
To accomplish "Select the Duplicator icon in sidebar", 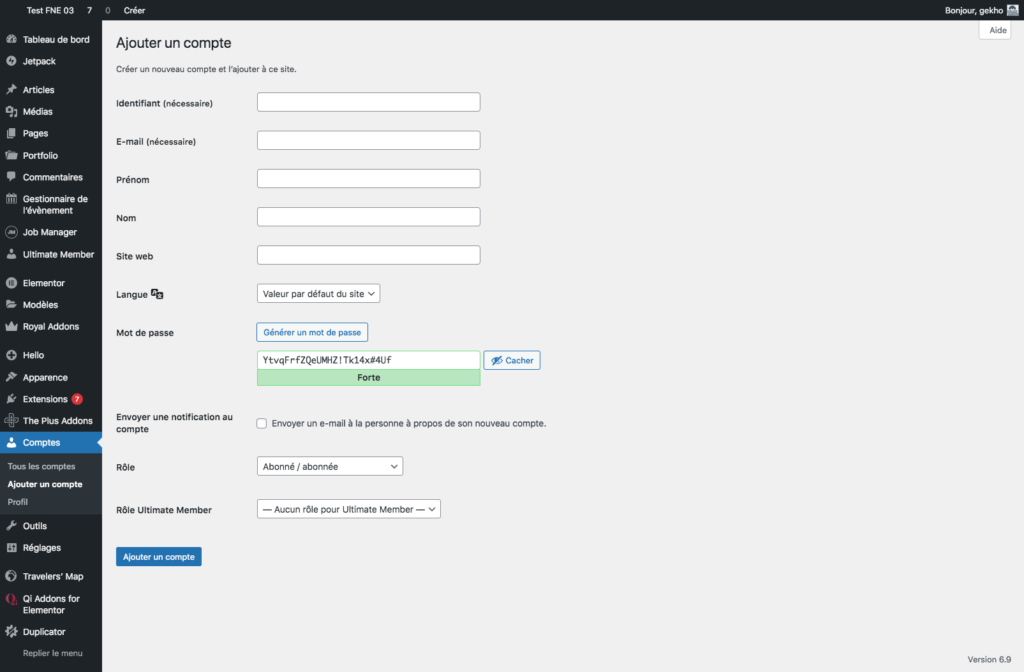I will coord(12,632).
